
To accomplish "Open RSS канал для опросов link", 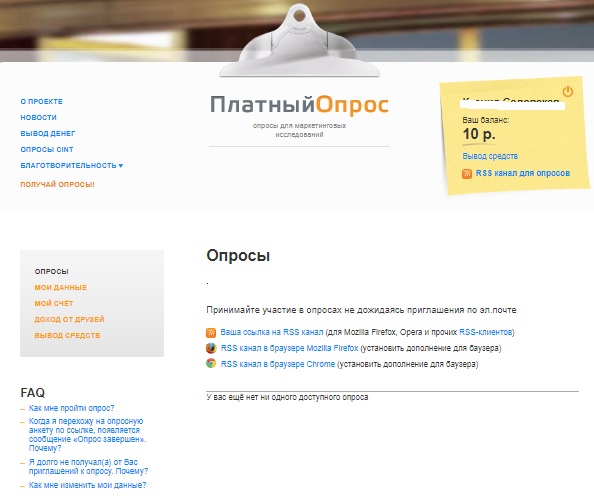I will 523,173.
